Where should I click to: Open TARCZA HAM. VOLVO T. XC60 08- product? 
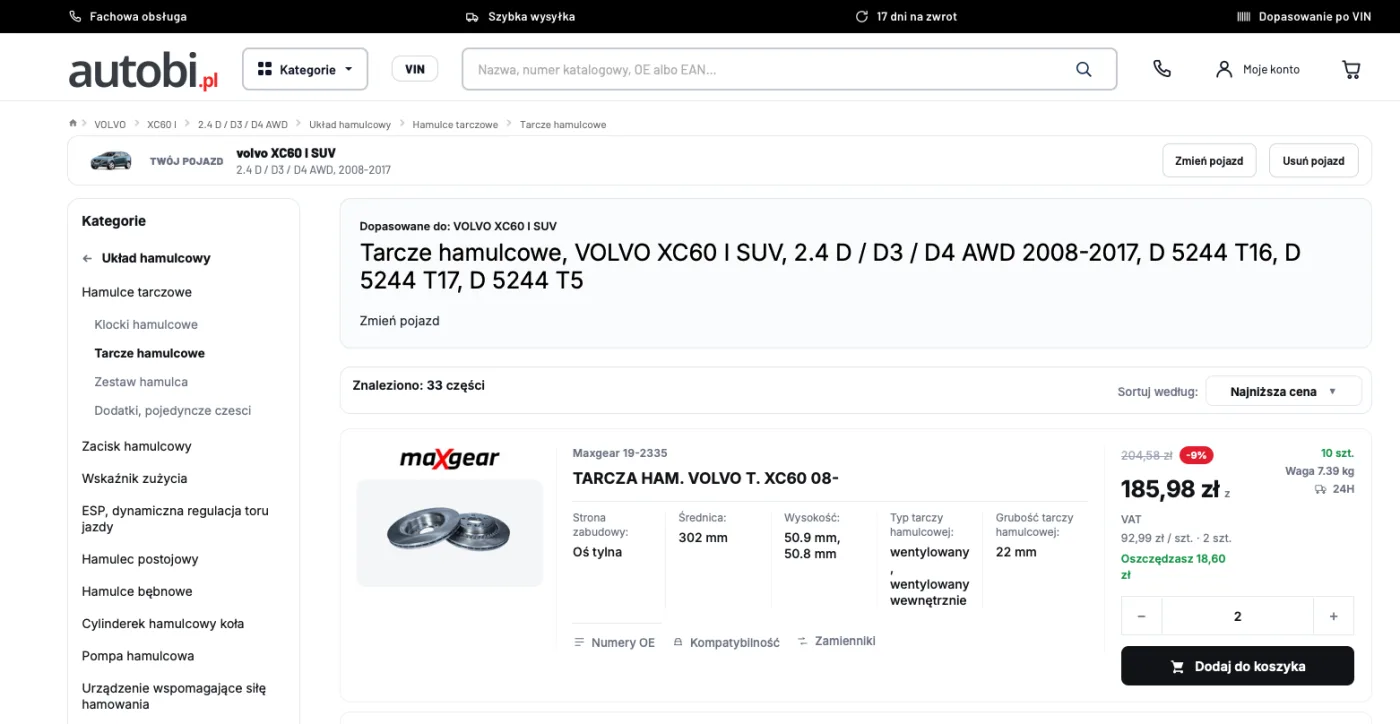coord(705,478)
